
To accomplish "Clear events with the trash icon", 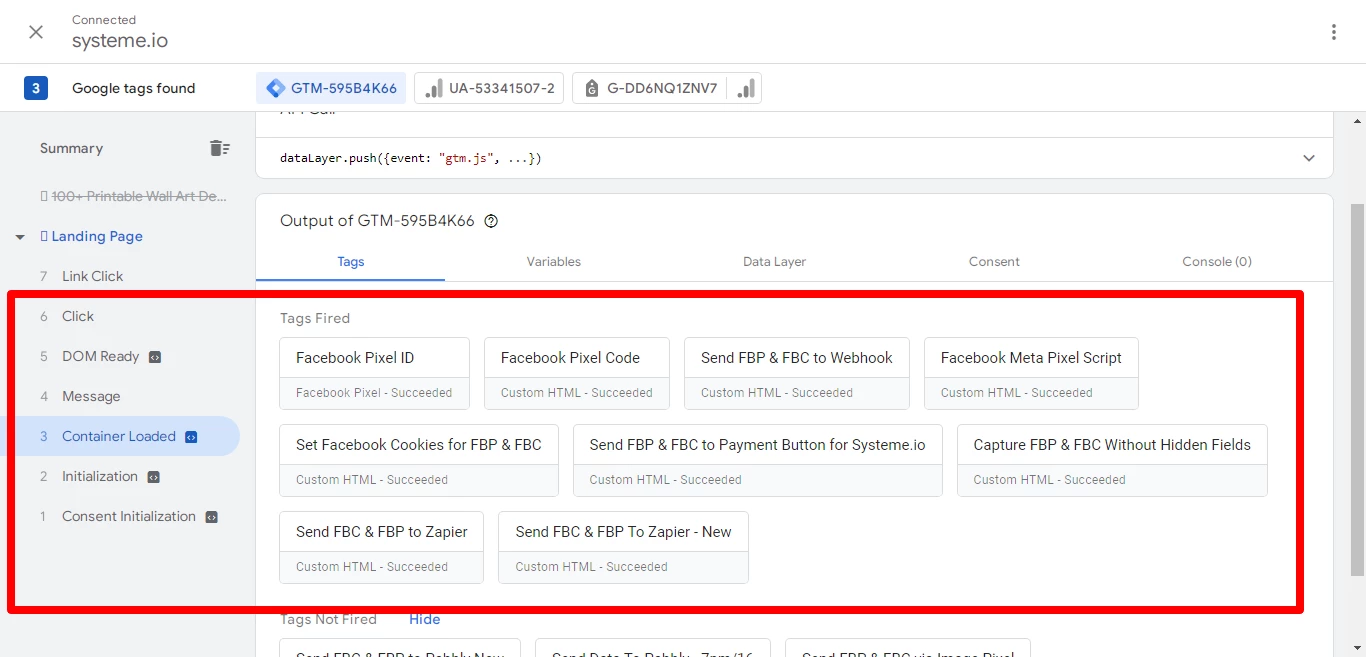I will click(x=219, y=148).
